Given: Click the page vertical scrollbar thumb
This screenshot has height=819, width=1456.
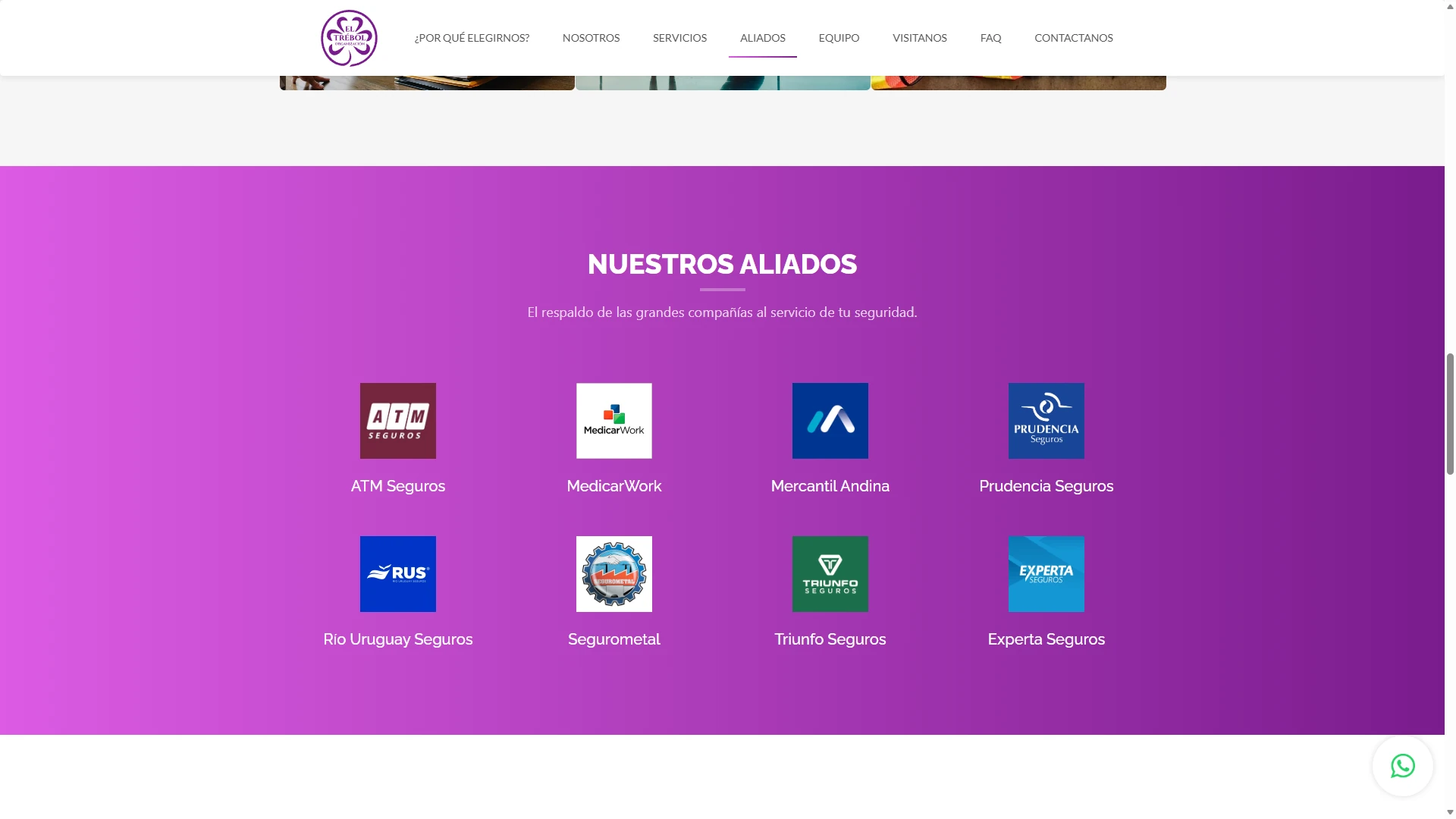Looking at the screenshot, I should click(x=1450, y=413).
